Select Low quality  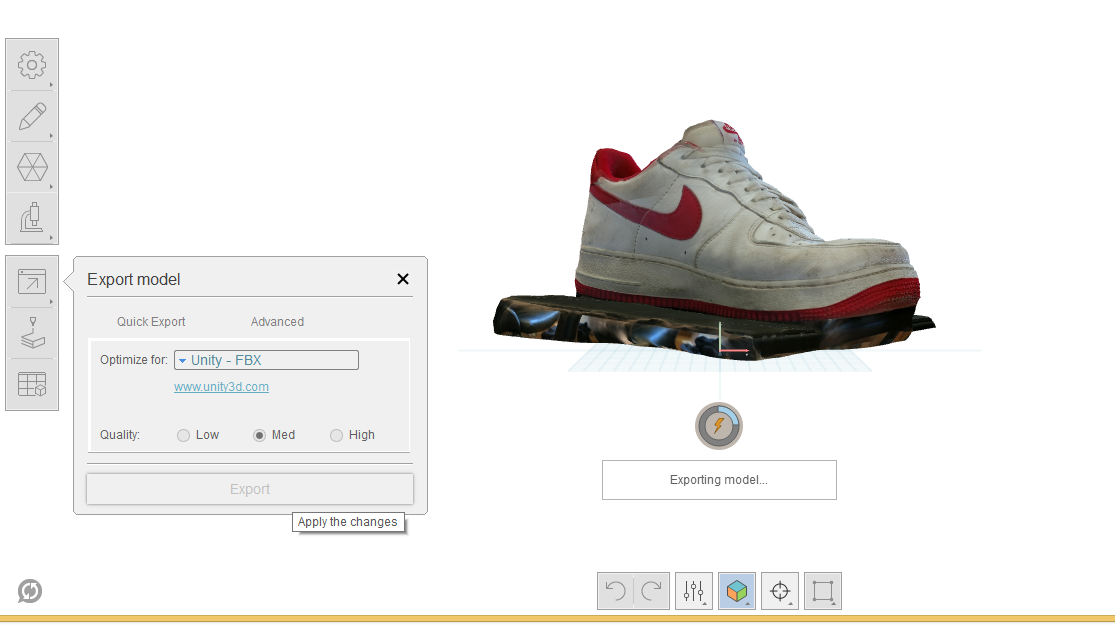[x=183, y=435]
